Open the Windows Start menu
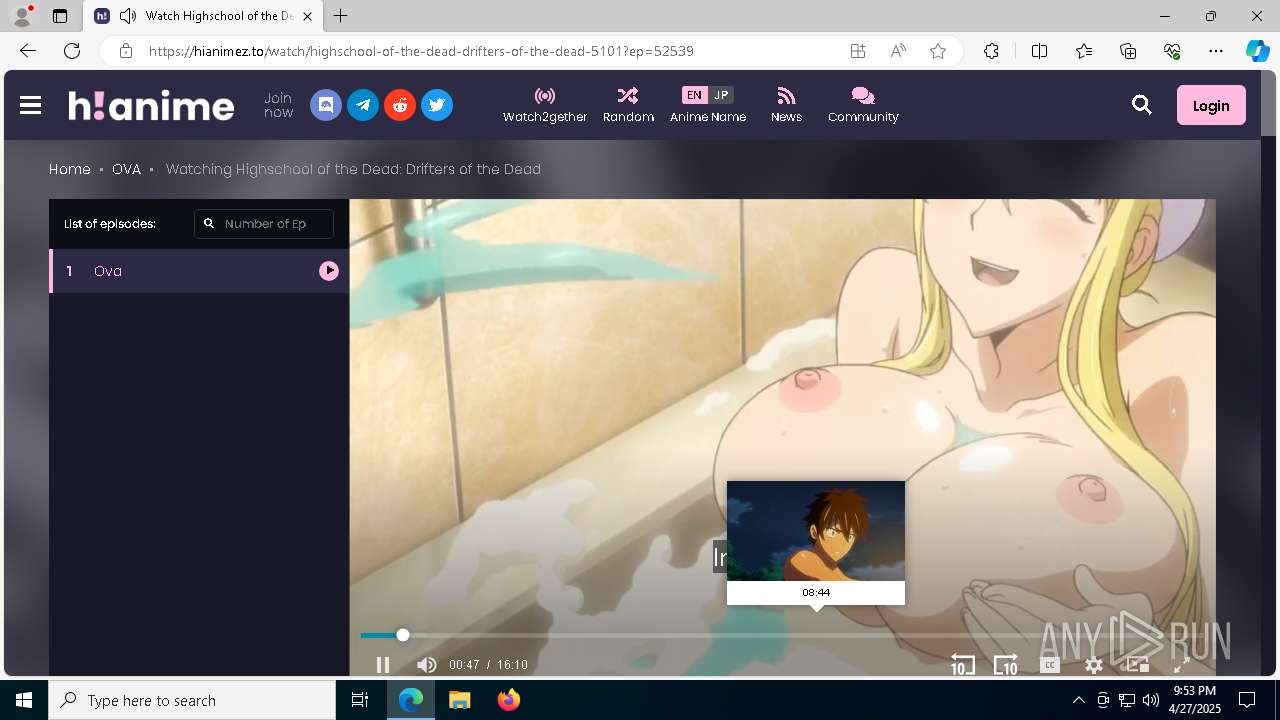 (24, 700)
